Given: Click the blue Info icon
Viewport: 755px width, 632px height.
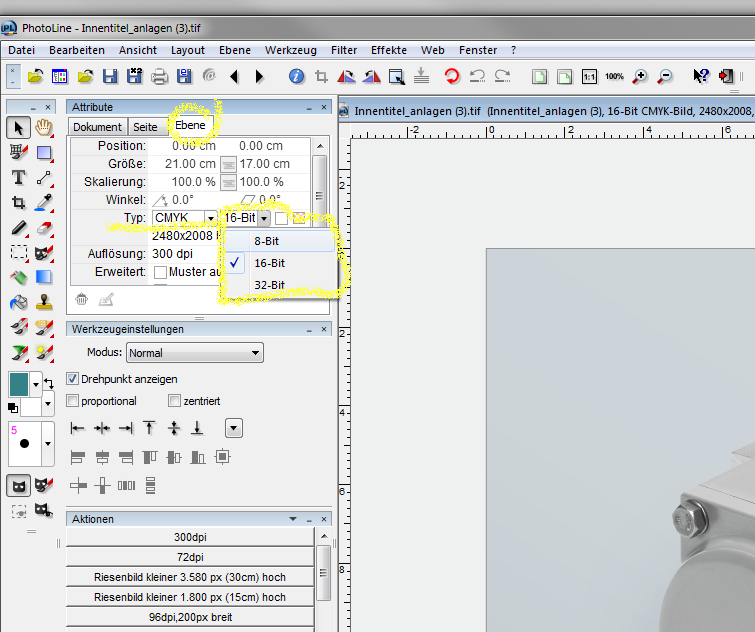Looking at the screenshot, I should (x=296, y=76).
